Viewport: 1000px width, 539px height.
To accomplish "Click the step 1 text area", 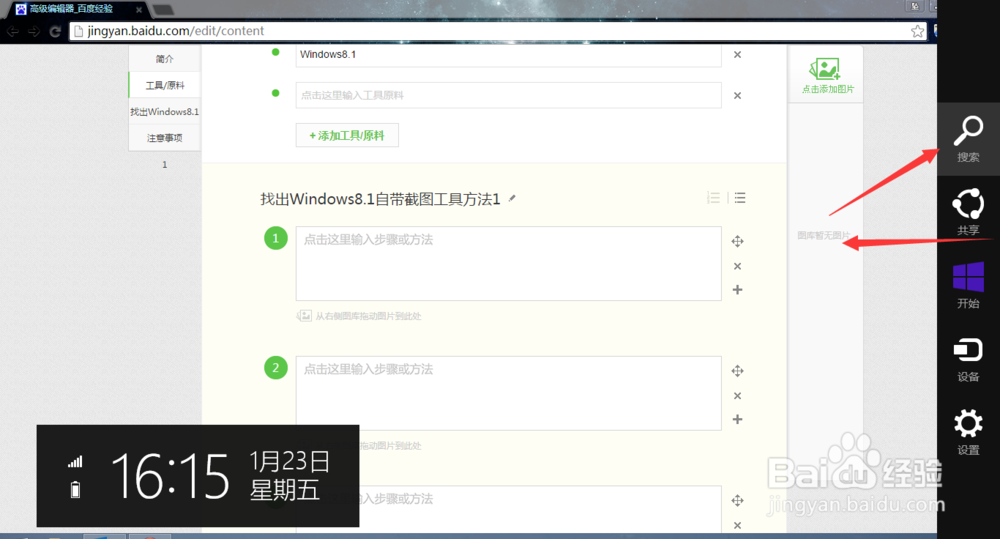I will 508,263.
